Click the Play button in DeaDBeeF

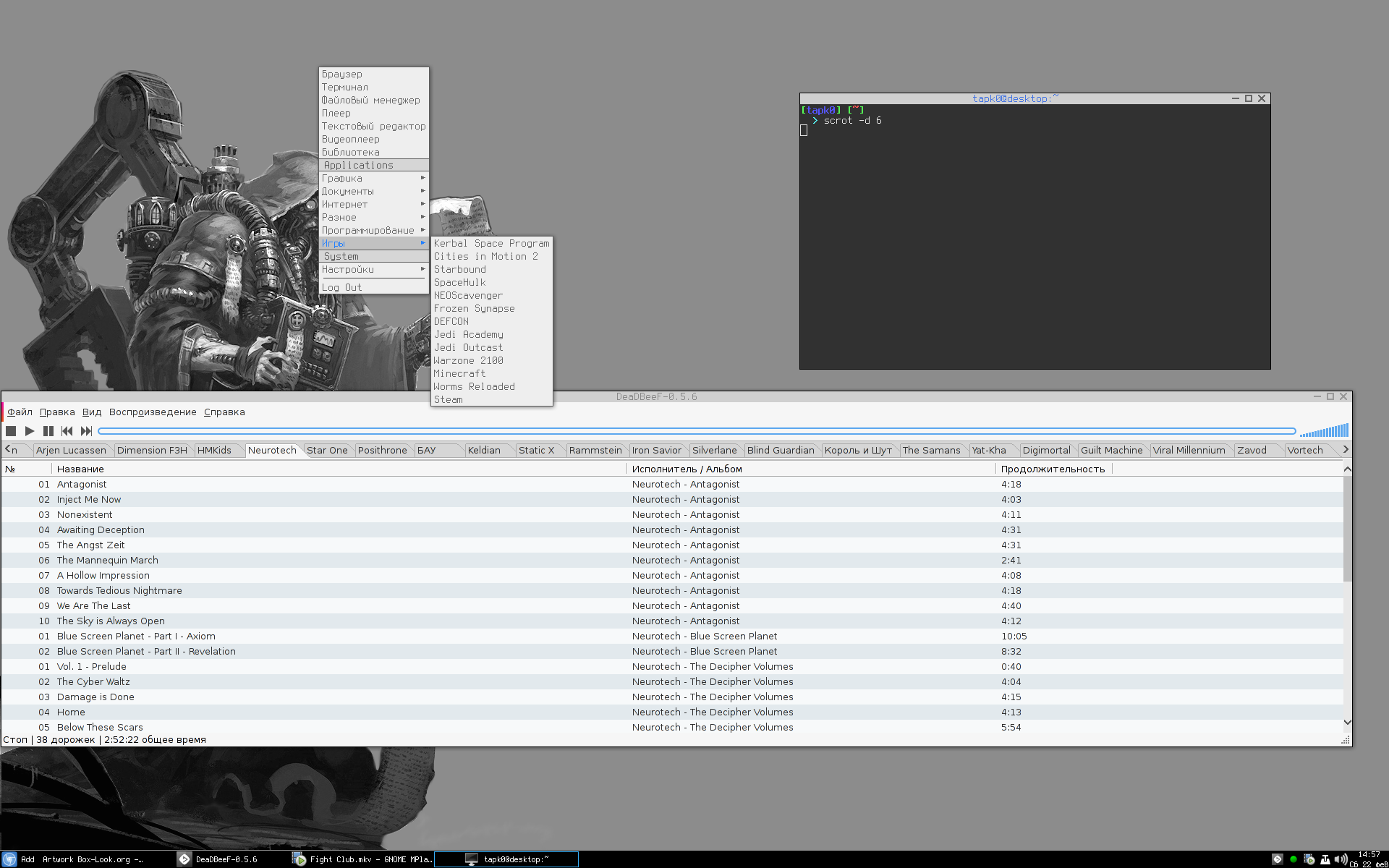[30, 431]
